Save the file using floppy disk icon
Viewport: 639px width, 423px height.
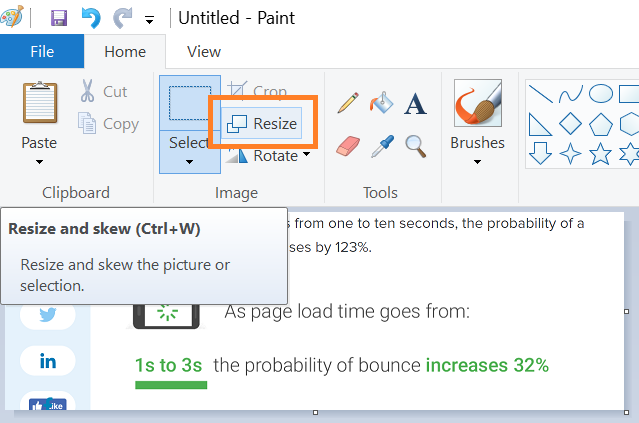point(59,18)
